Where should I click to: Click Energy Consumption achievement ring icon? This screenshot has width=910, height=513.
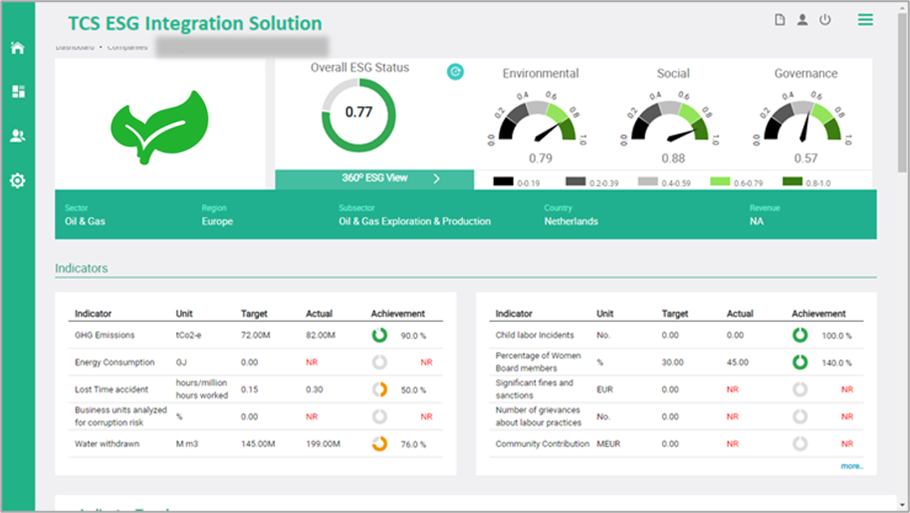380,363
